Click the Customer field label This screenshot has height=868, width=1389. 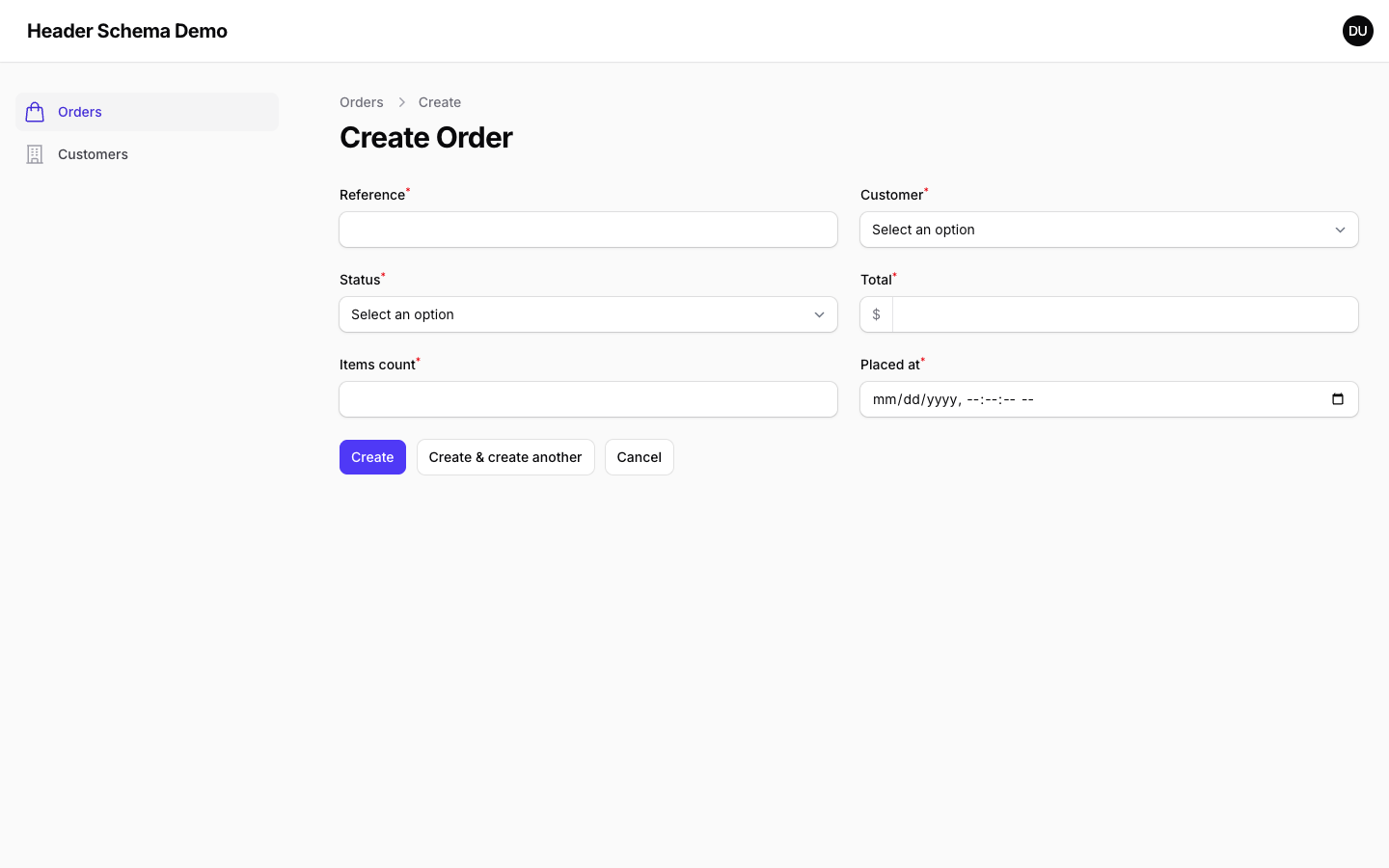tap(892, 195)
